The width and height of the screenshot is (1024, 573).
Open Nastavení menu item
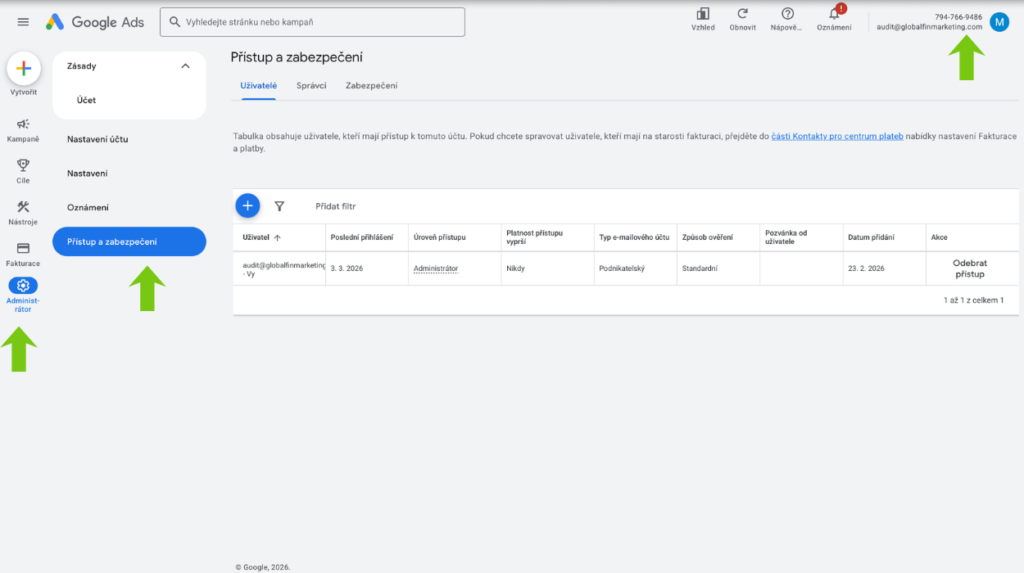coord(87,173)
